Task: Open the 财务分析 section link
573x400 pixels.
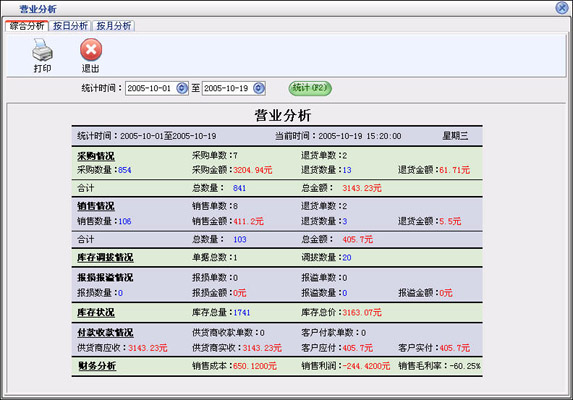Action: [97, 366]
